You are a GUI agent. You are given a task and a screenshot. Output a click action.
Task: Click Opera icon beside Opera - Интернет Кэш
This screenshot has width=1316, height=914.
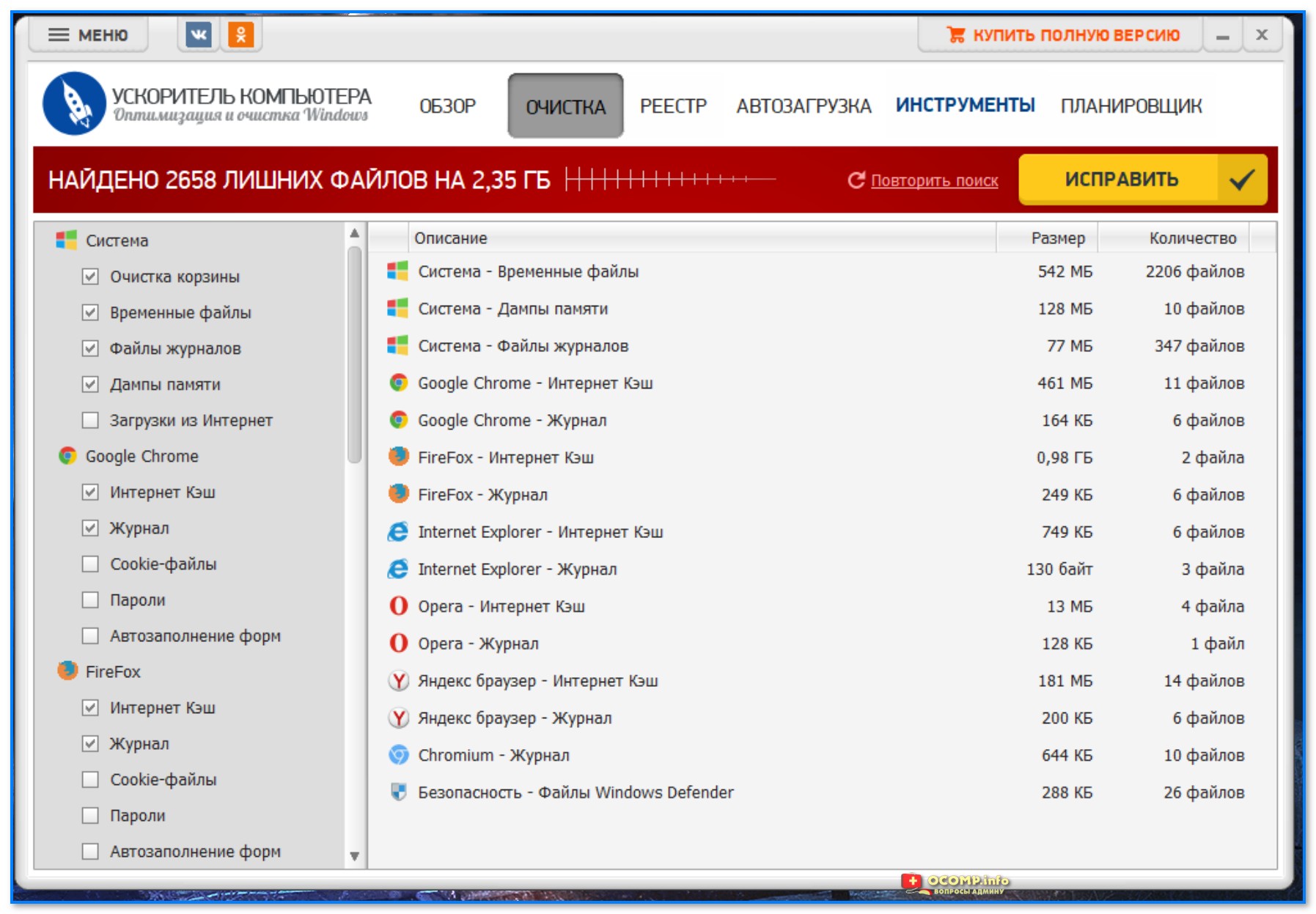(x=398, y=605)
